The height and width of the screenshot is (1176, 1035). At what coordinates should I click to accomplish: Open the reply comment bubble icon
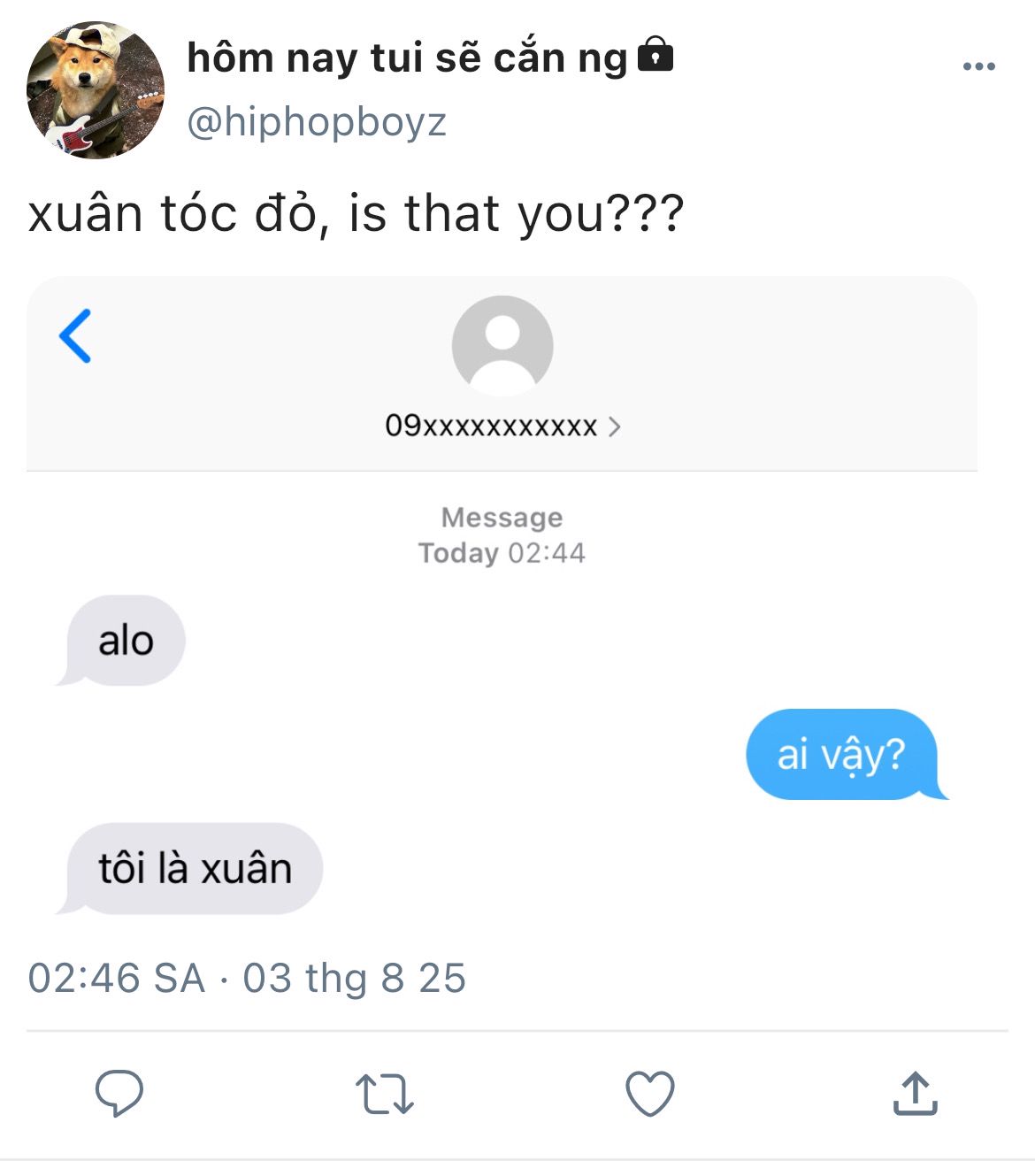click(119, 1094)
